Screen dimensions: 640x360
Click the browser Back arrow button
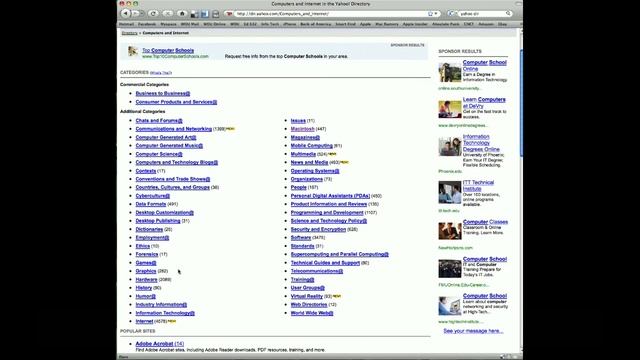coord(125,13)
